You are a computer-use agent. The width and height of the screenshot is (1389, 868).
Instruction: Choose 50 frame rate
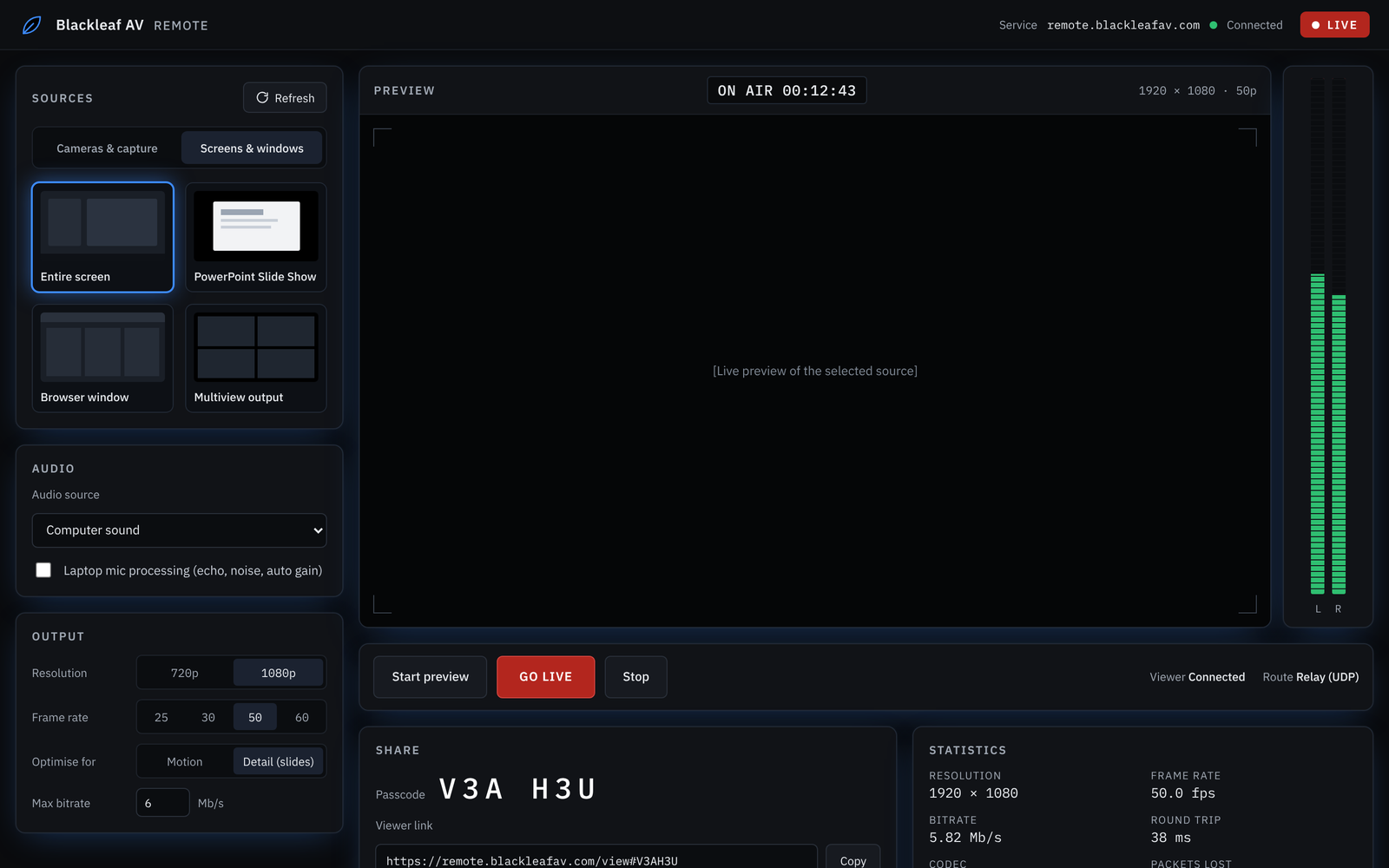(x=255, y=717)
